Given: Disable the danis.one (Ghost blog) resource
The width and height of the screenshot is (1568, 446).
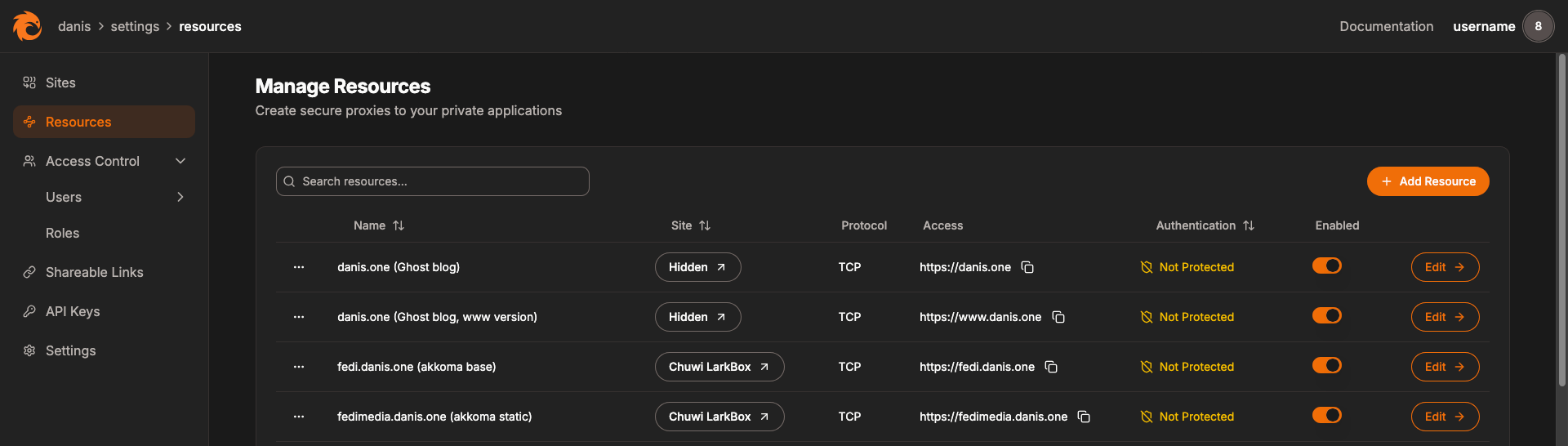Looking at the screenshot, I should (x=1326, y=266).
